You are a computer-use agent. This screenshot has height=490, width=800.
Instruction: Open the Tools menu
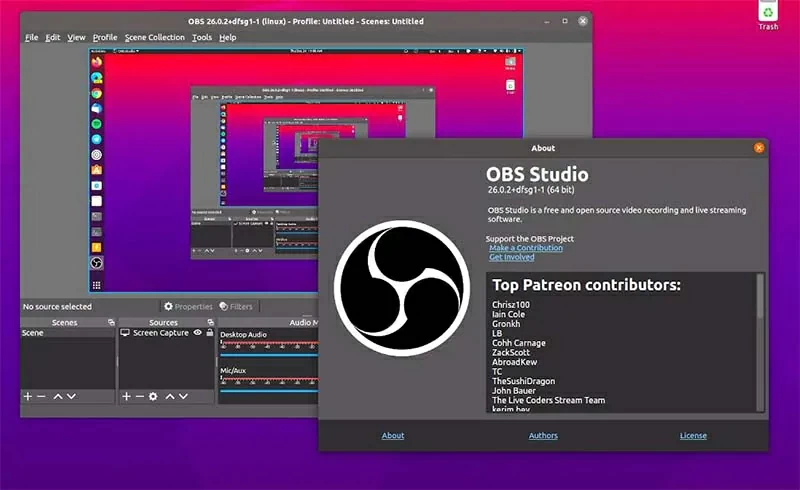[202, 37]
